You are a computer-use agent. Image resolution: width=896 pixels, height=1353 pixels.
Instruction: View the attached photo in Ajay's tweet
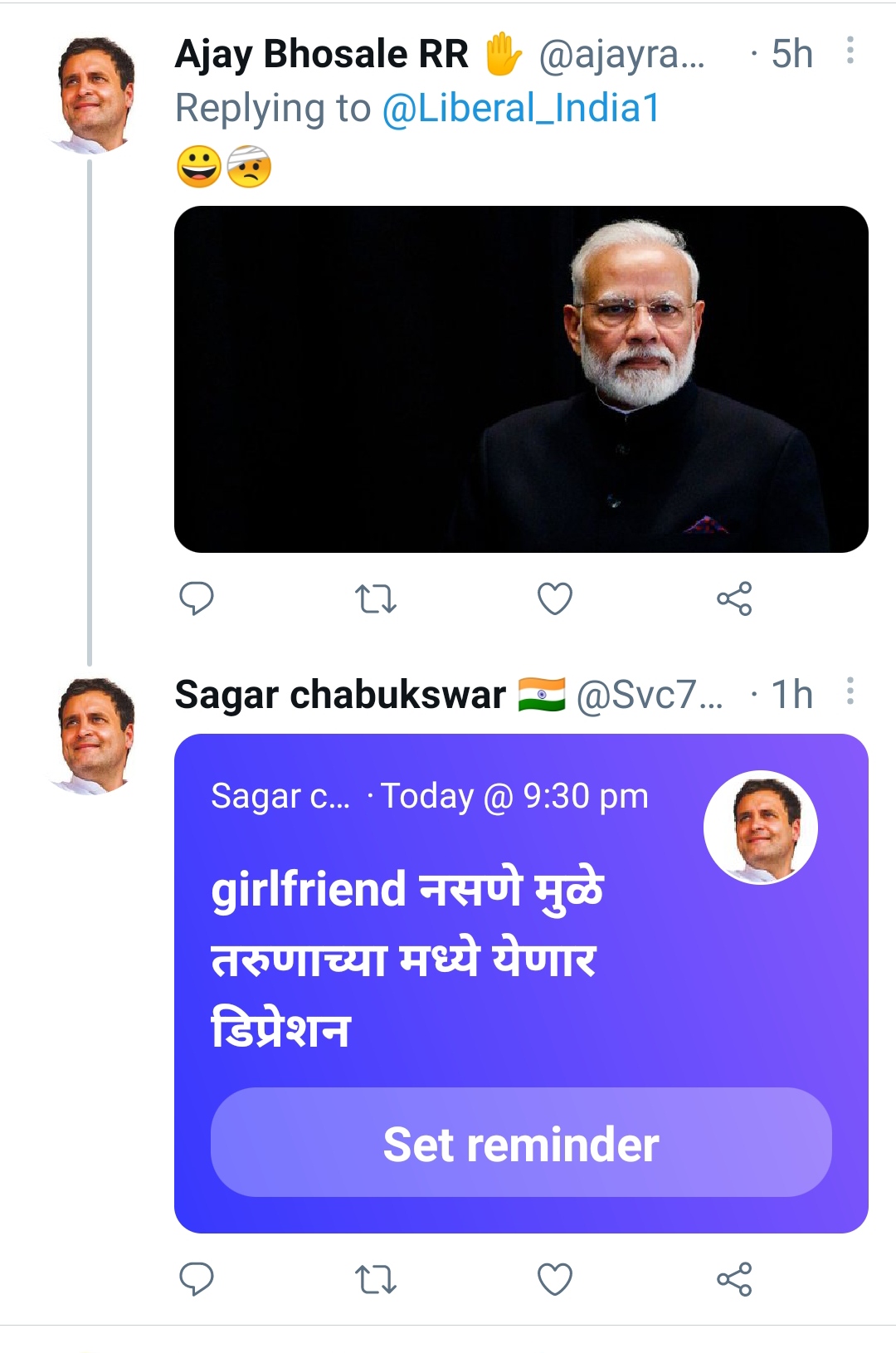(x=521, y=379)
